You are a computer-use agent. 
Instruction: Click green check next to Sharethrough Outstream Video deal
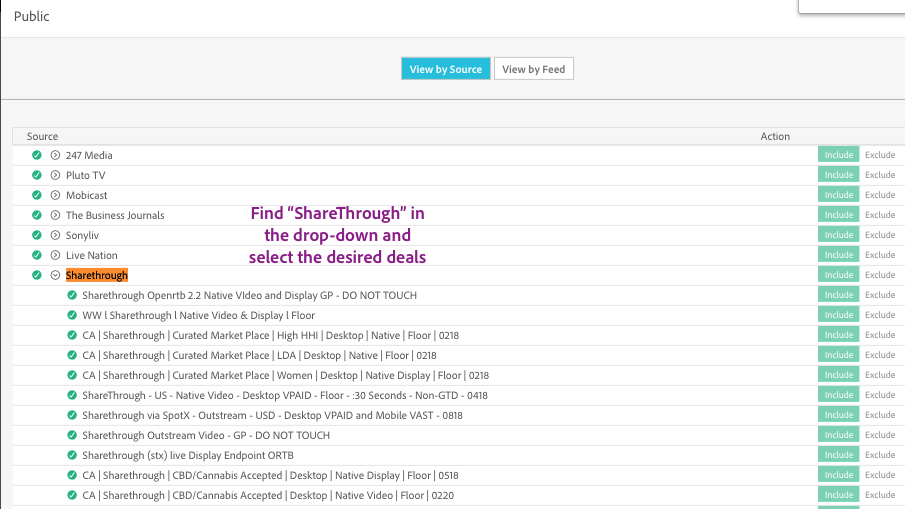(x=72, y=435)
